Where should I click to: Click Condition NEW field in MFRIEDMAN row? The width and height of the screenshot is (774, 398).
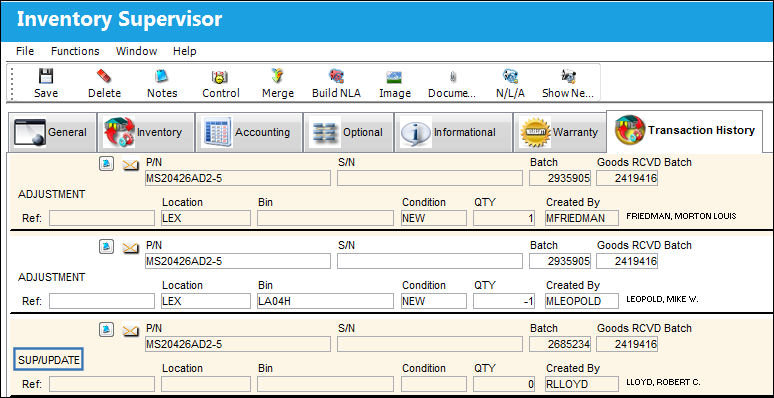[x=433, y=218]
